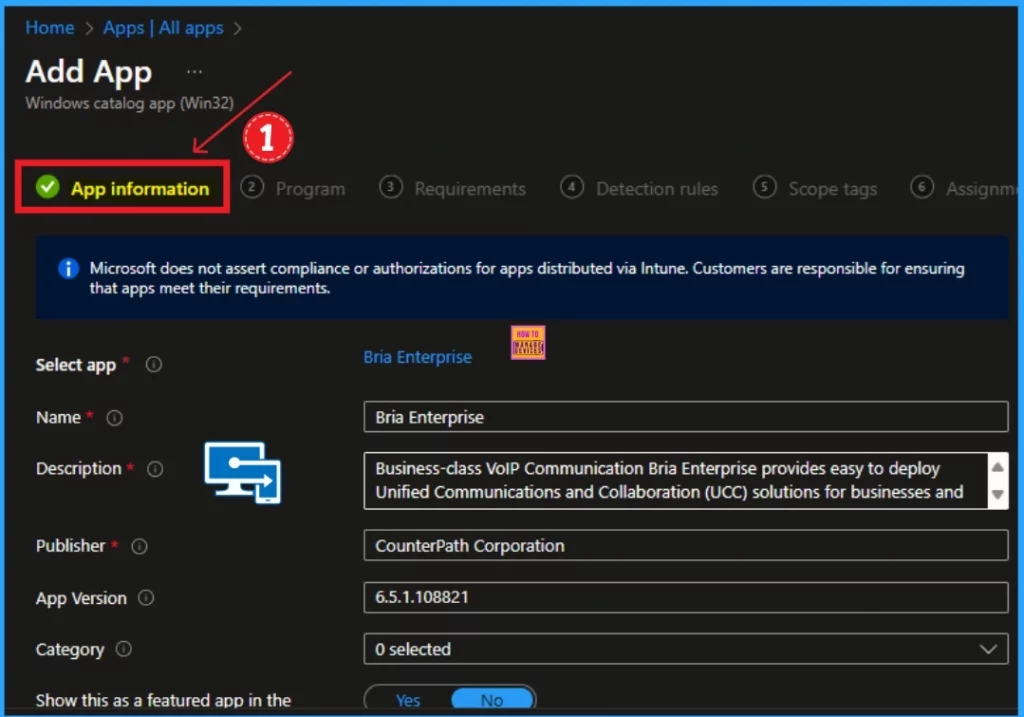1024x717 pixels.
Task: Show info tooltip for Select app
Action: pos(153,364)
